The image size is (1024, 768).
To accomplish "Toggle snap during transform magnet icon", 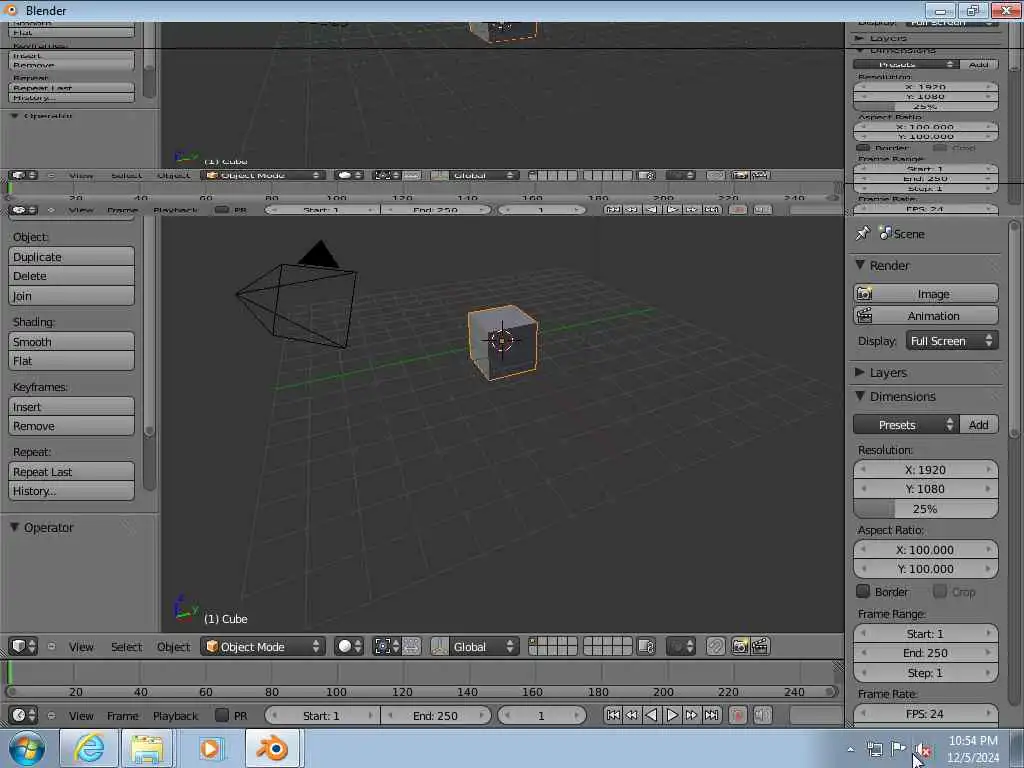I will (x=716, y=647).
